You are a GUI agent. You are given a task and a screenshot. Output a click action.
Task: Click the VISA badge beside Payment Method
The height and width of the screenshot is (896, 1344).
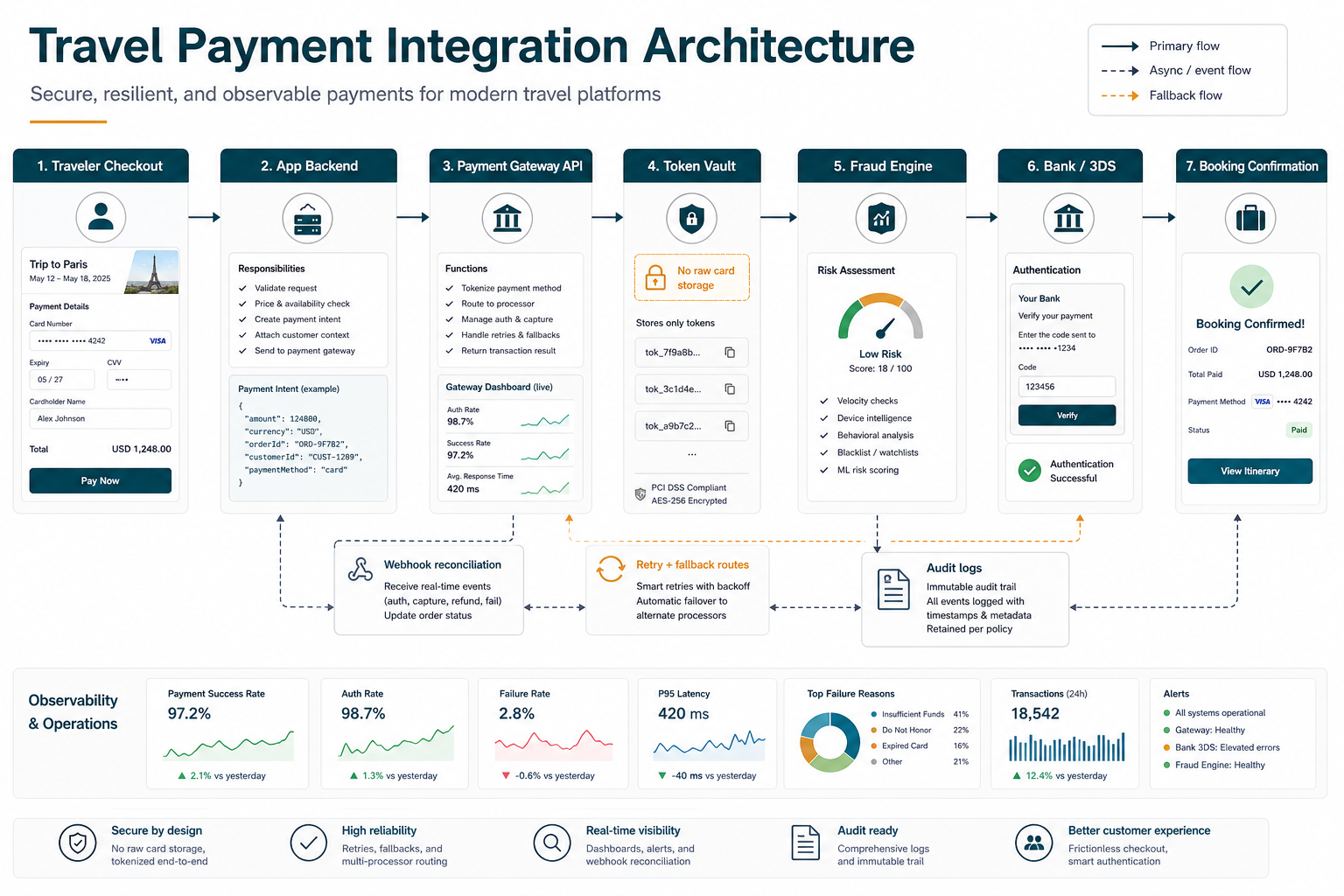point(1263,402)
